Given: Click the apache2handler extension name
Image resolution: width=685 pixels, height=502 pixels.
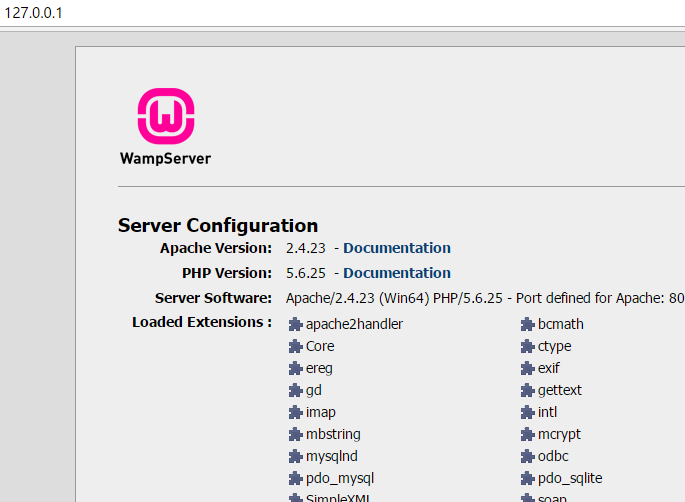Looking at the screenshot, I should pos(354,324).
